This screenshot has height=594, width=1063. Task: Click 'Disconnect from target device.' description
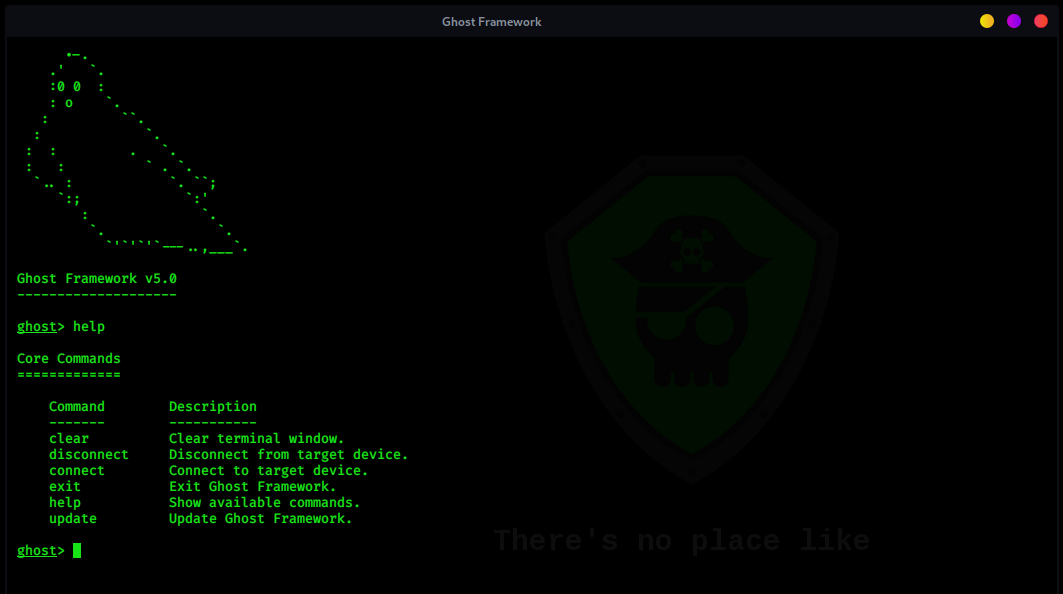tap(289, 454)
